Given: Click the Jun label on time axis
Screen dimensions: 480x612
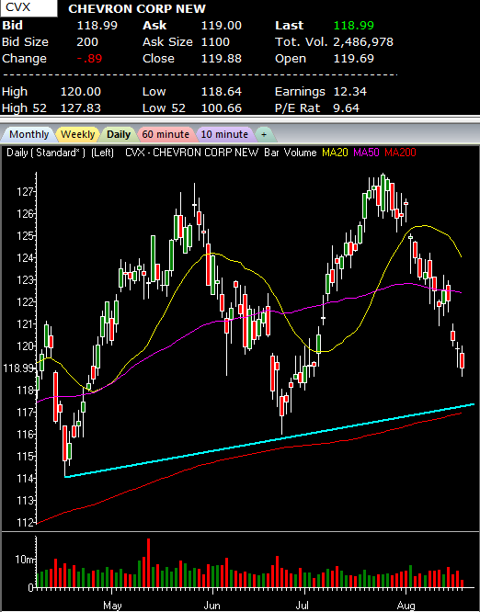Looking at the screenshot, I should pos(212,605).
